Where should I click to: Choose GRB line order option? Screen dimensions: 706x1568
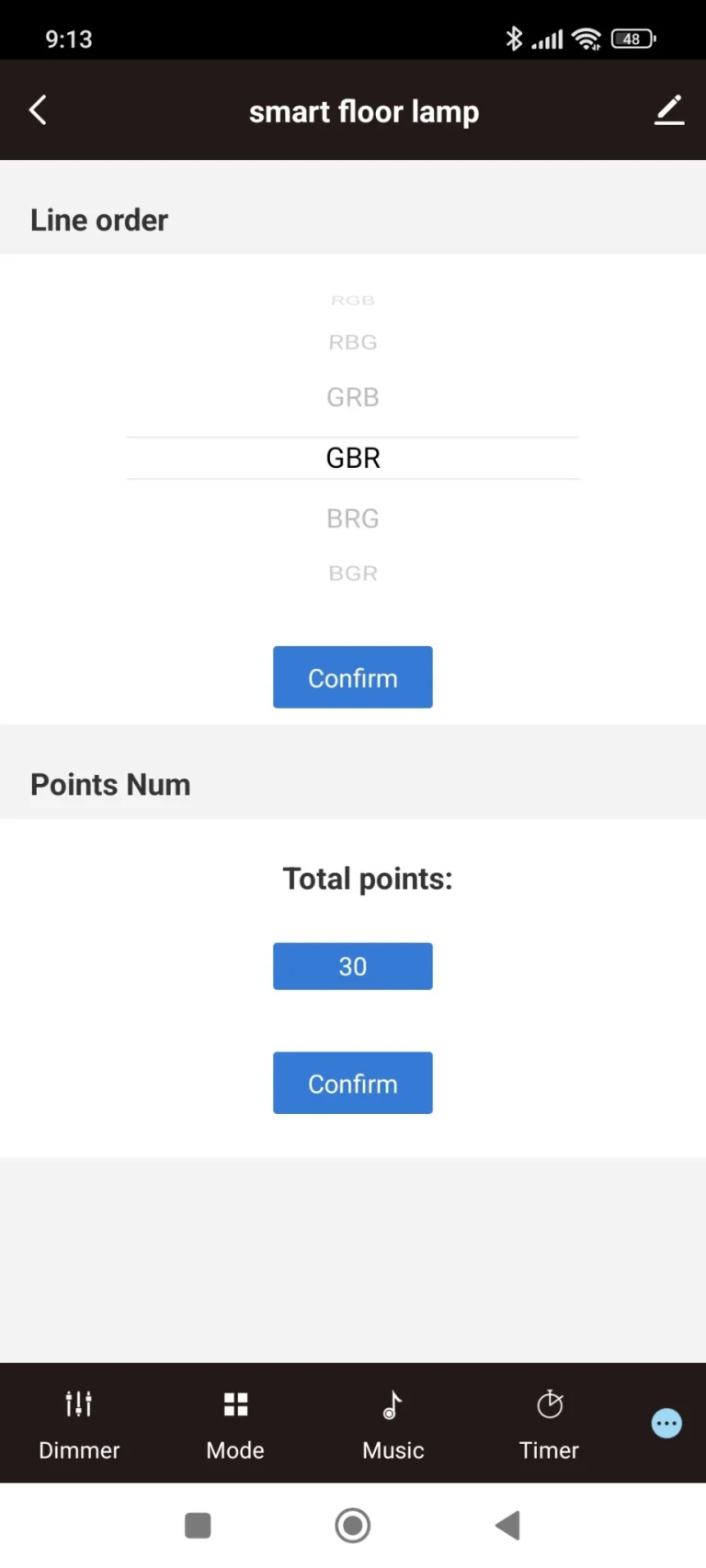point(353,397)
